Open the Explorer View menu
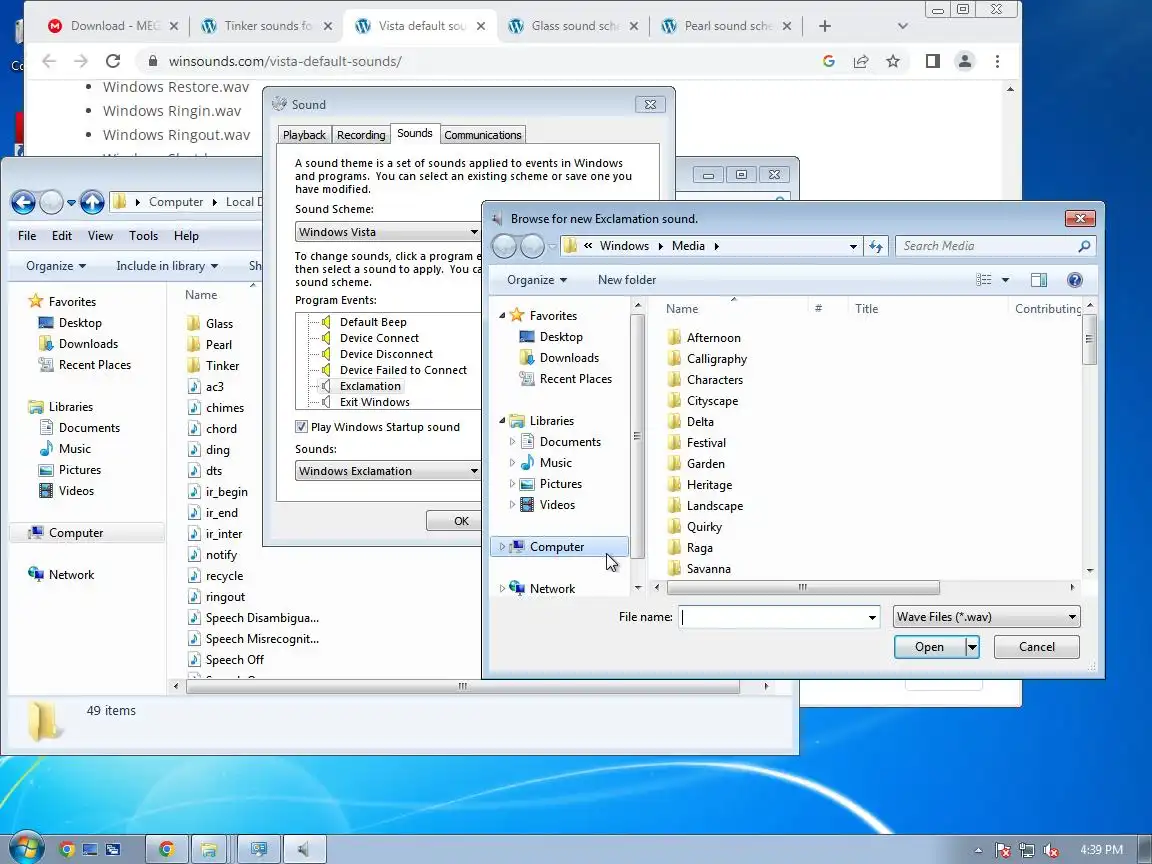The width and height of the screenshot is (1152, 864). [100, 236]
